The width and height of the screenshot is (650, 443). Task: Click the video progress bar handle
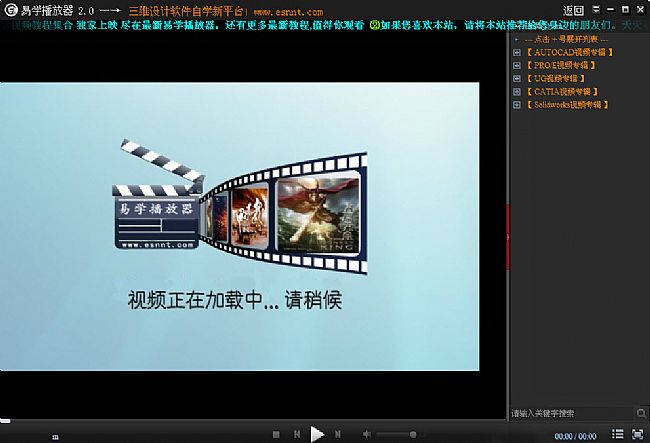click(5, 421)
